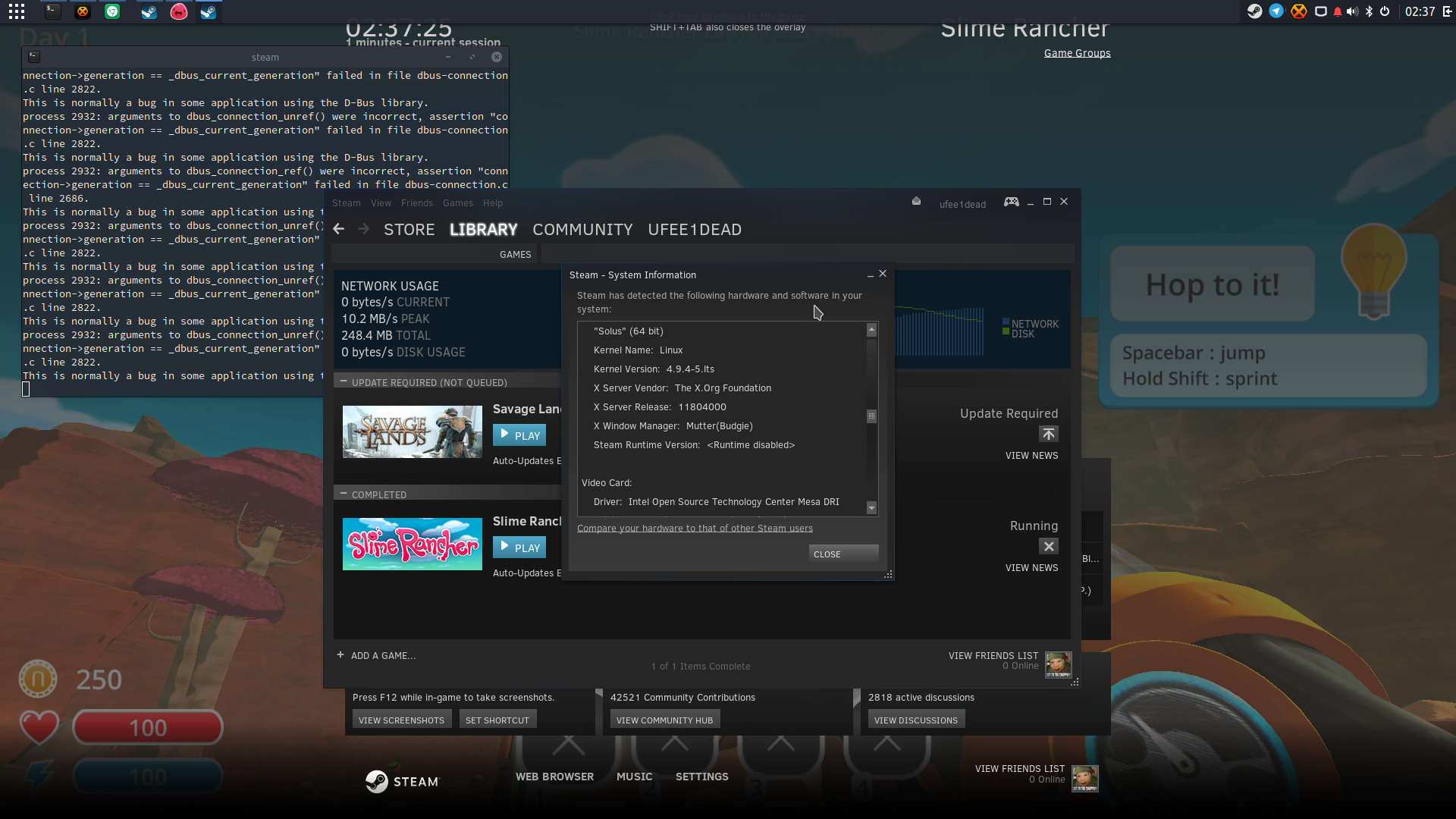
Task: Open overlay SETTINGS
Action: (702, 777)
